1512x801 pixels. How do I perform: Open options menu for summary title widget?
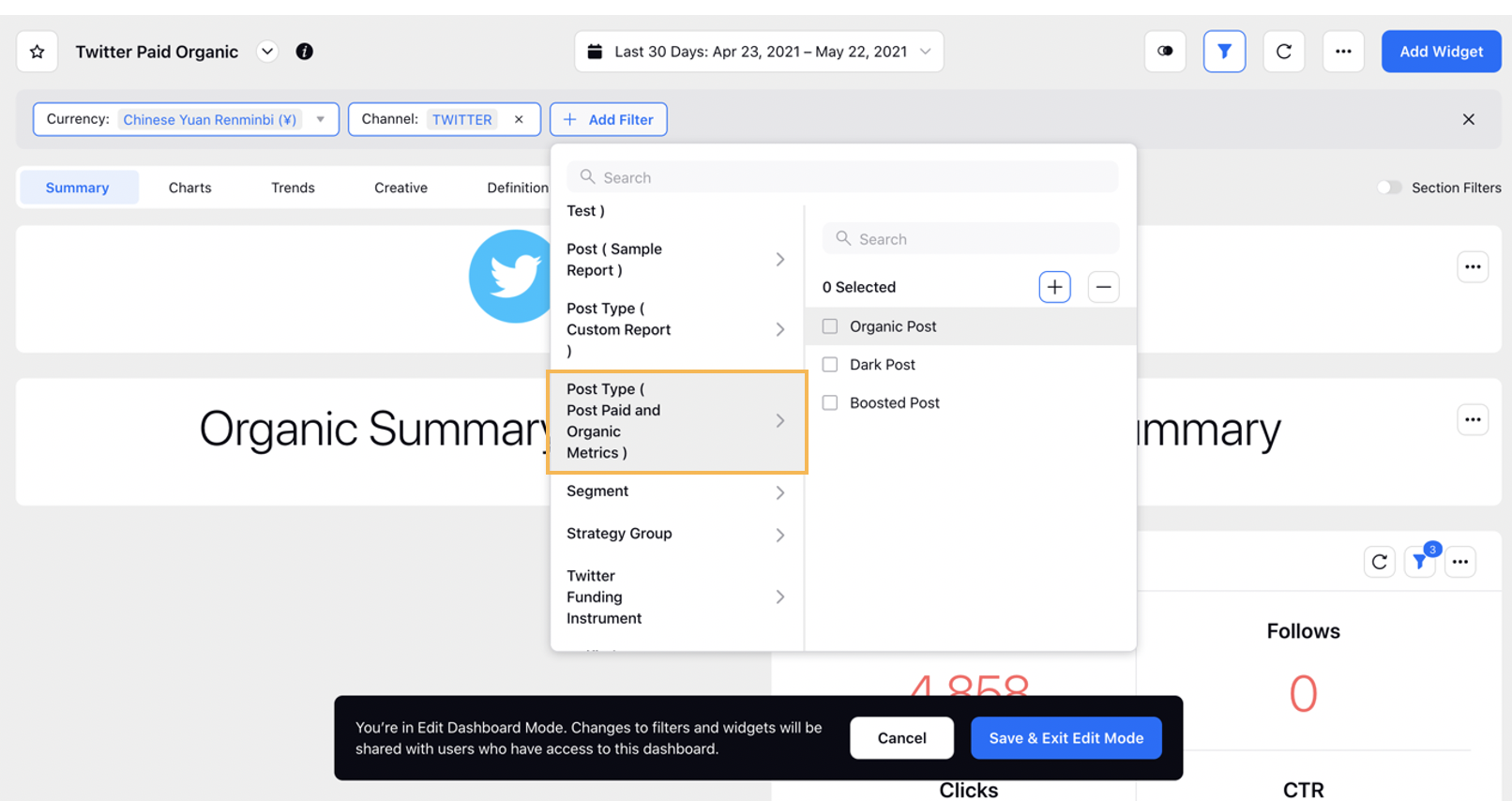[x=1473, y=419]
